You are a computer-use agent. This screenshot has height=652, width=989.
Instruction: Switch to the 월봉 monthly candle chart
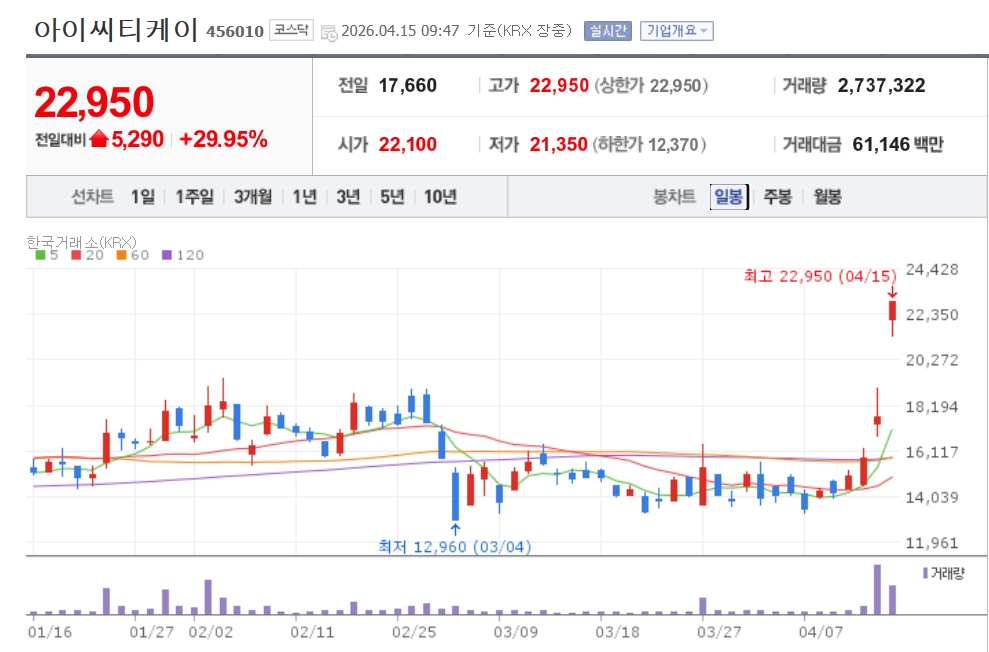click(827, 197)
